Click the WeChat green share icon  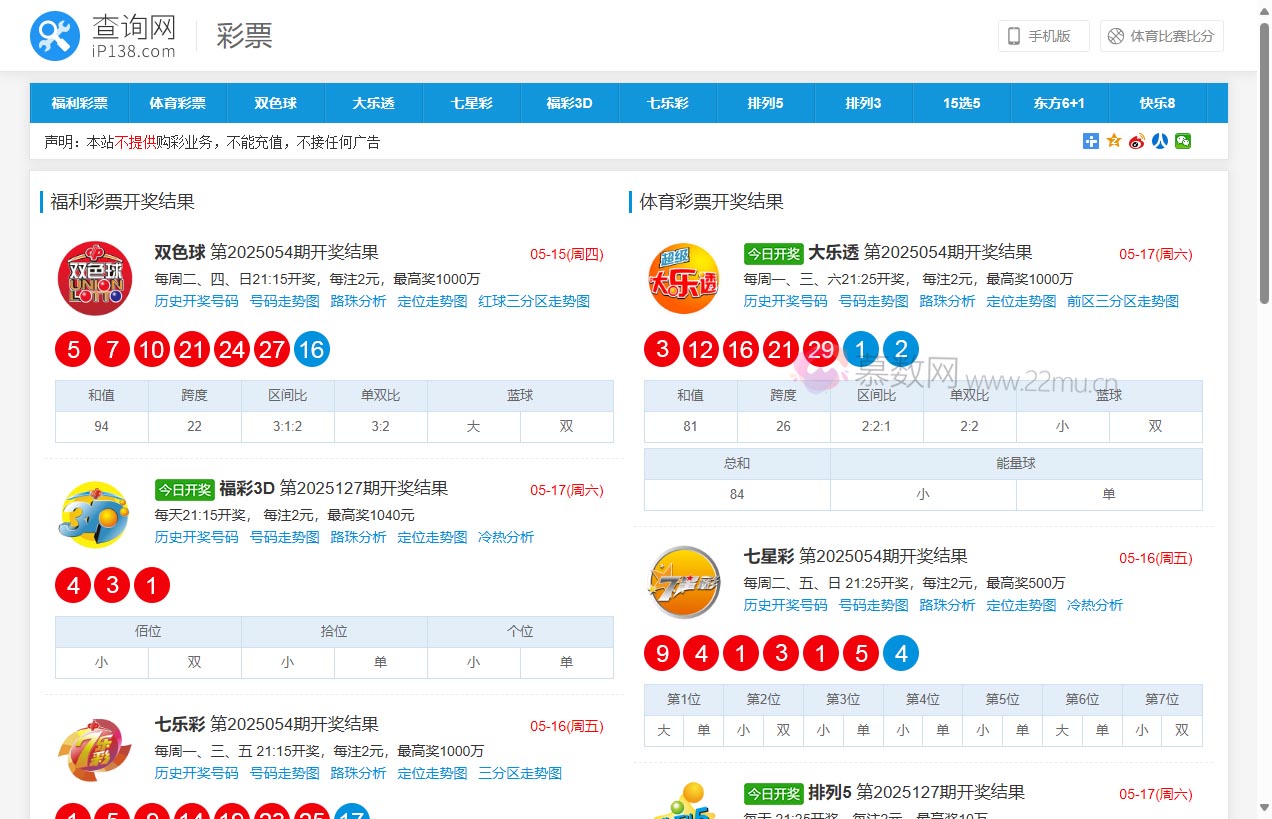1182,141
